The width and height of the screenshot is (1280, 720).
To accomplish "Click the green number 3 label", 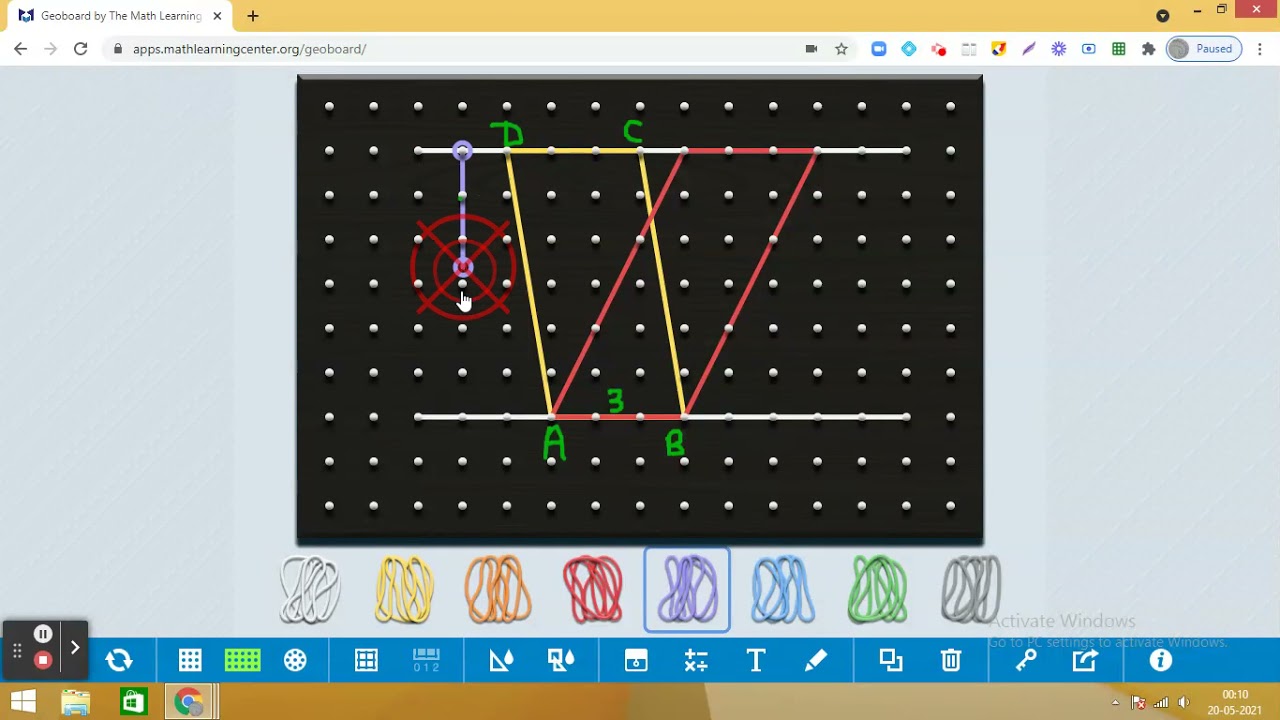I will pos(615,402).
